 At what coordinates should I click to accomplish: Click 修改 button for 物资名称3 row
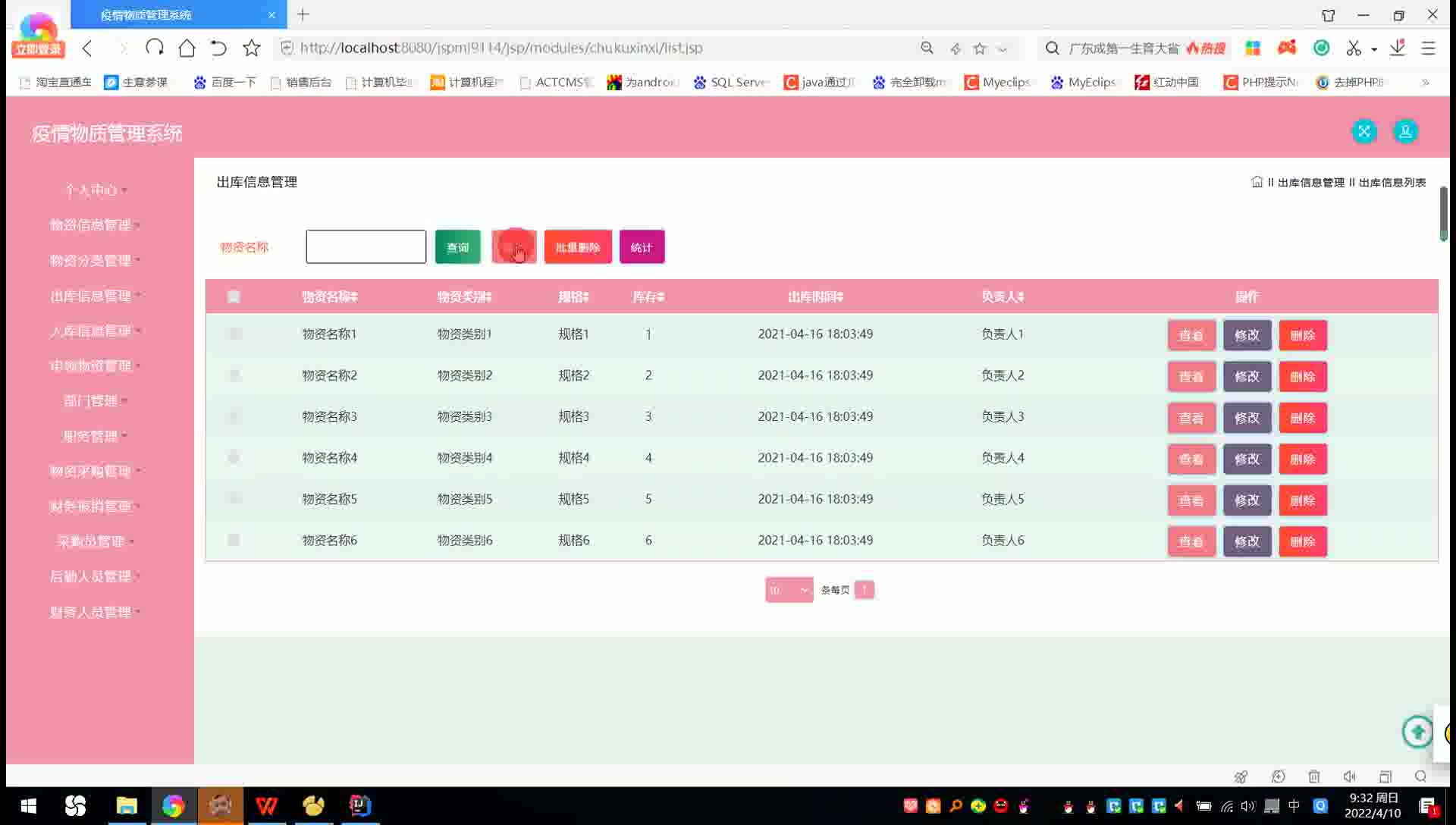1246,418
